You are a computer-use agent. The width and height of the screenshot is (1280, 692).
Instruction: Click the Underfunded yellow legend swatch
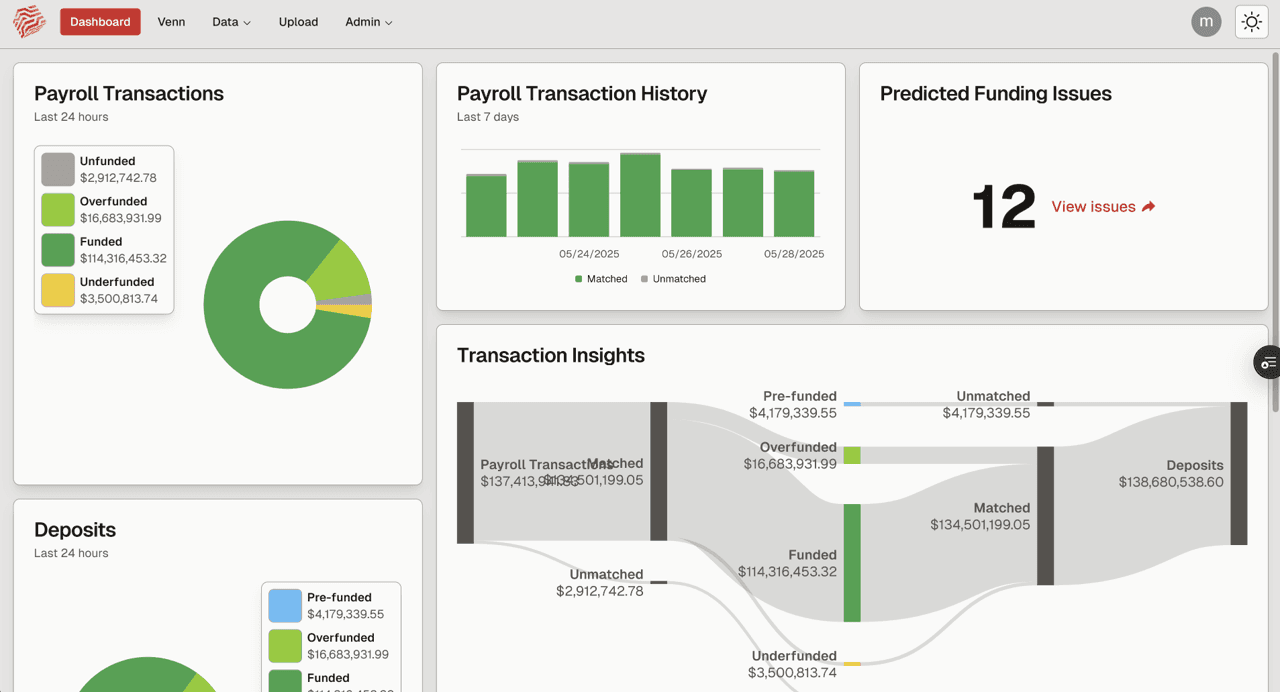point(58,290)
